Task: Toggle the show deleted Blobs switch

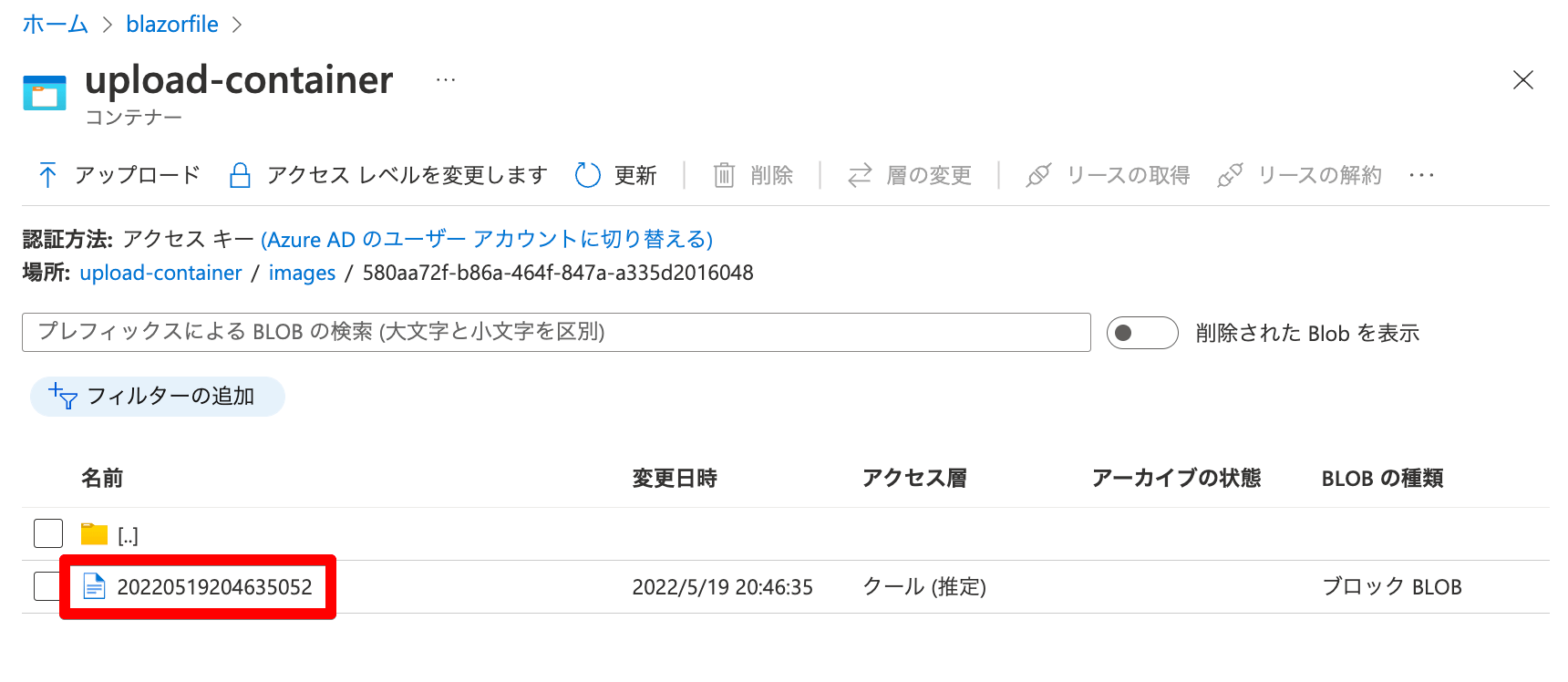Action: click(x=1142, y=333)
